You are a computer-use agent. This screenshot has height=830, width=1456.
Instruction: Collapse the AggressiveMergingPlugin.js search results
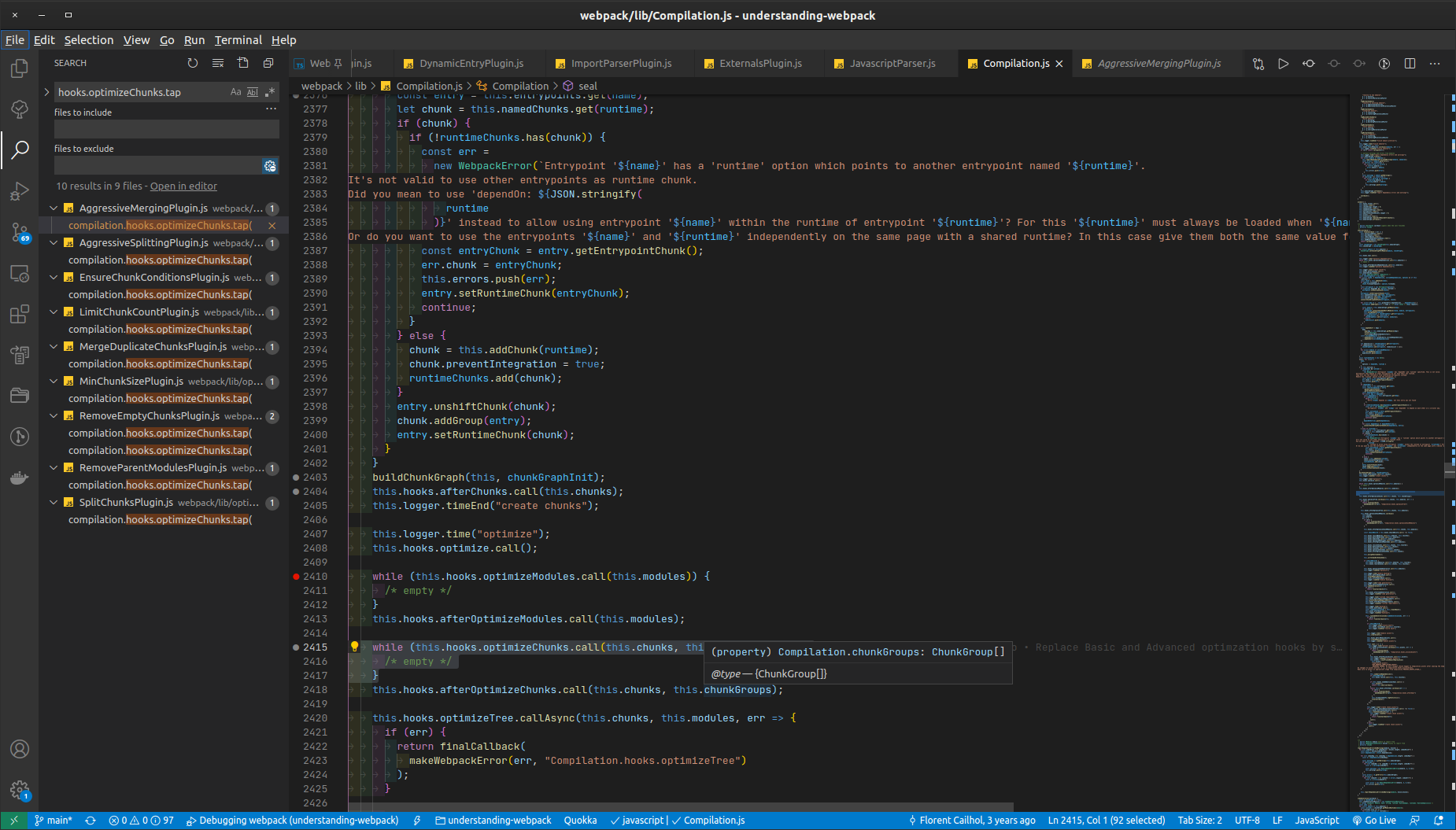[54, 208]
